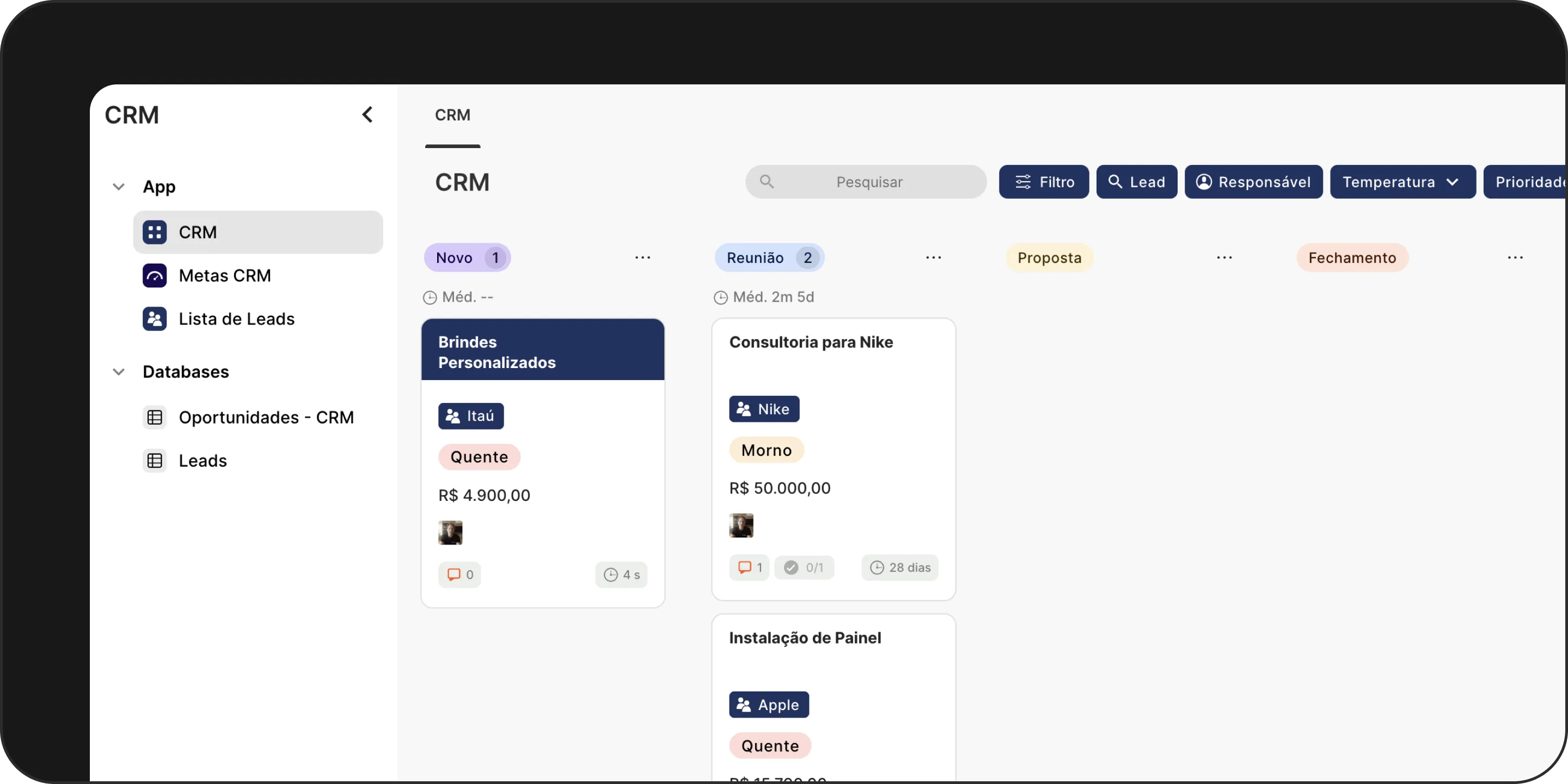The image size is (1568, 784).
Task: Click the comment icon on Brindes Personalizados card
Action: pyautogui.click(x=454, y=574)
